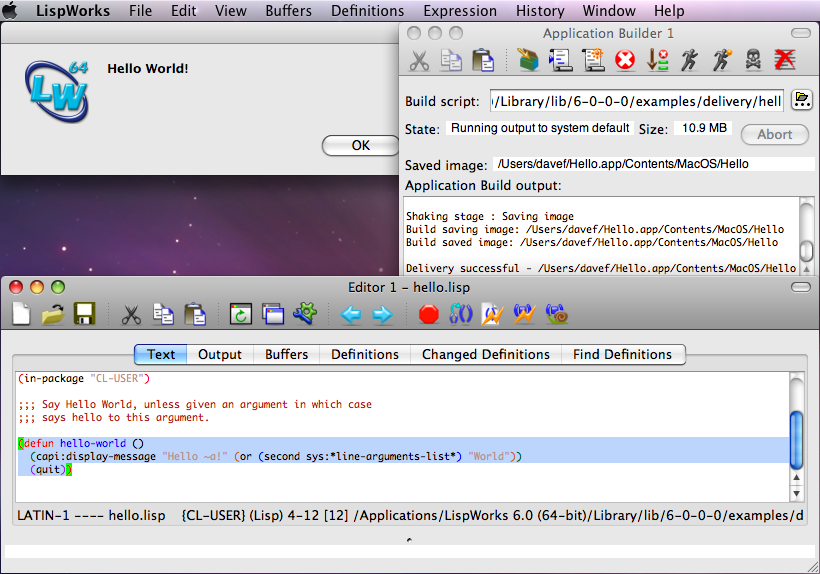The height and width of the screenshot is (574, 820).
Task: Browse for build script file icon
Action: click(x=802, y=99)
